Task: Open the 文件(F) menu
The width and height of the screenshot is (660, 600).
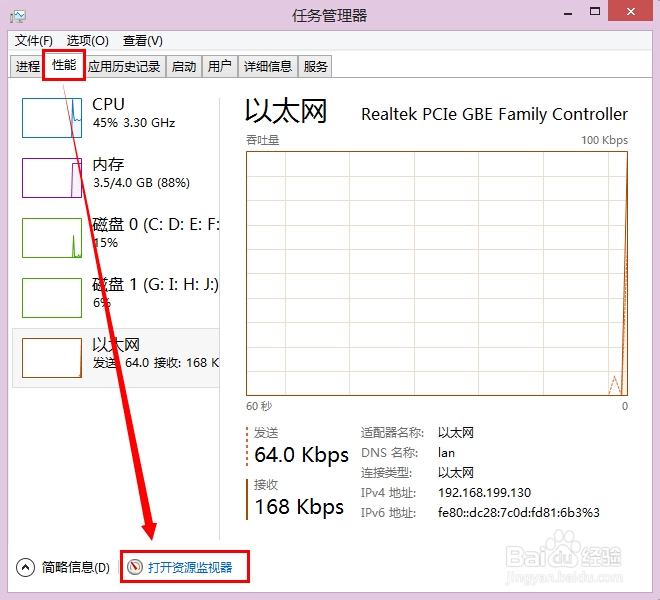Action: click(34, 41)
